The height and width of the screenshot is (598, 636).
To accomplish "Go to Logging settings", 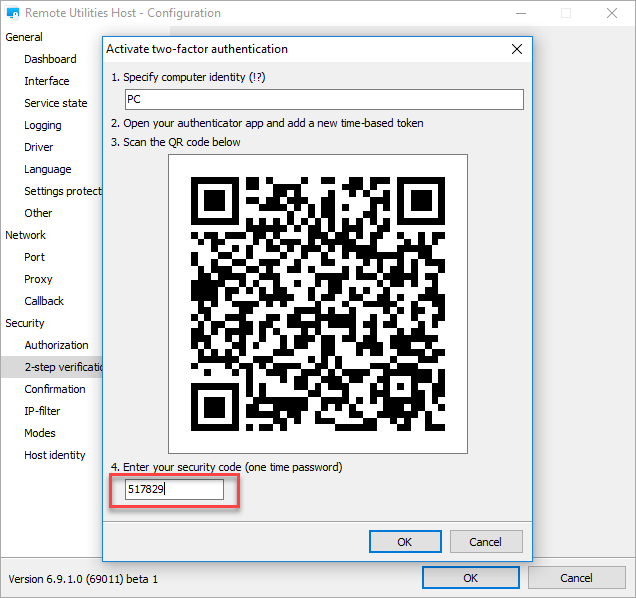I will [x=43, y=125].
